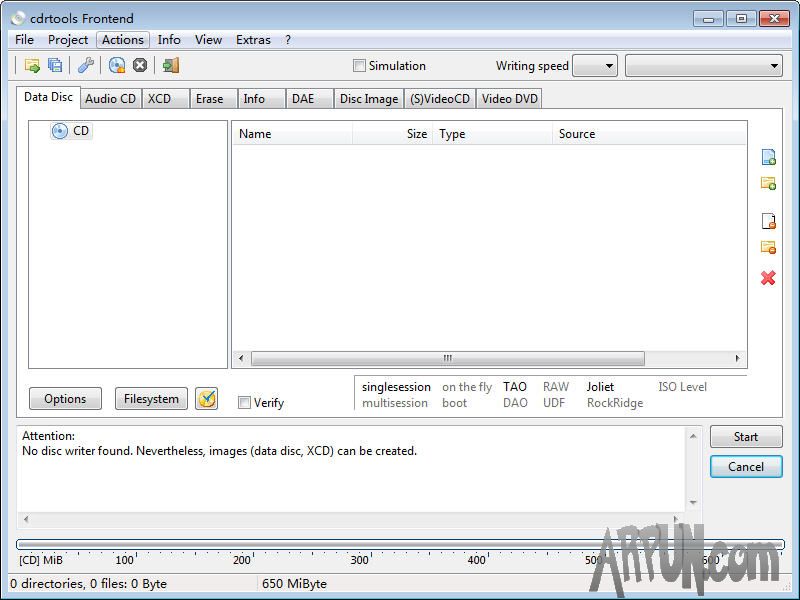Image resolution: width=800 pixels, height=600 pixels.
Task: Switch to the Audio CD tab
Action: point(111,98)
